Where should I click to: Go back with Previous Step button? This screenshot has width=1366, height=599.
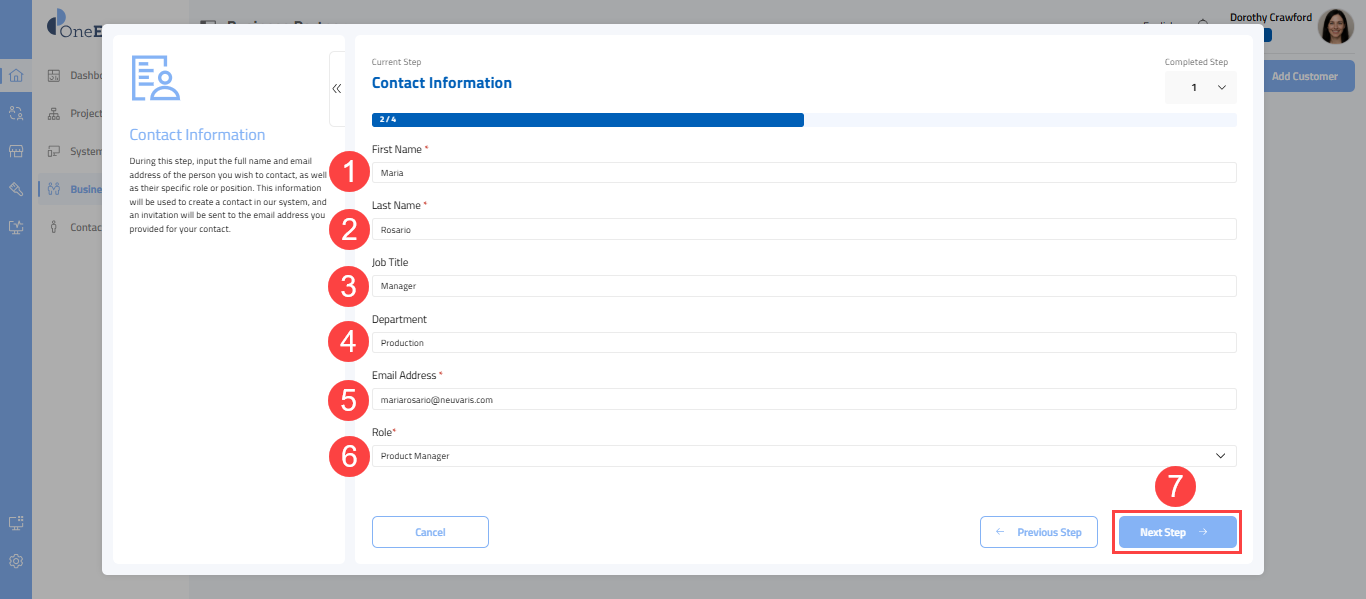pyautogui.click(x=1038, y=532)
